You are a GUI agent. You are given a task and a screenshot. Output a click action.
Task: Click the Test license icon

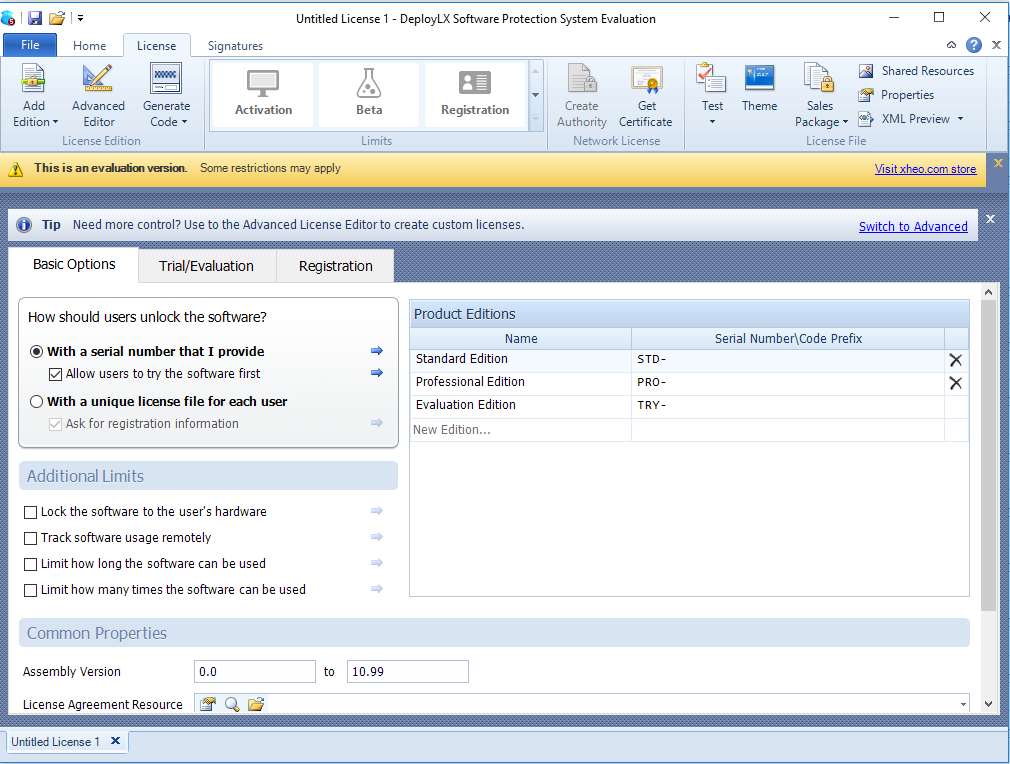tap(711, 79)
